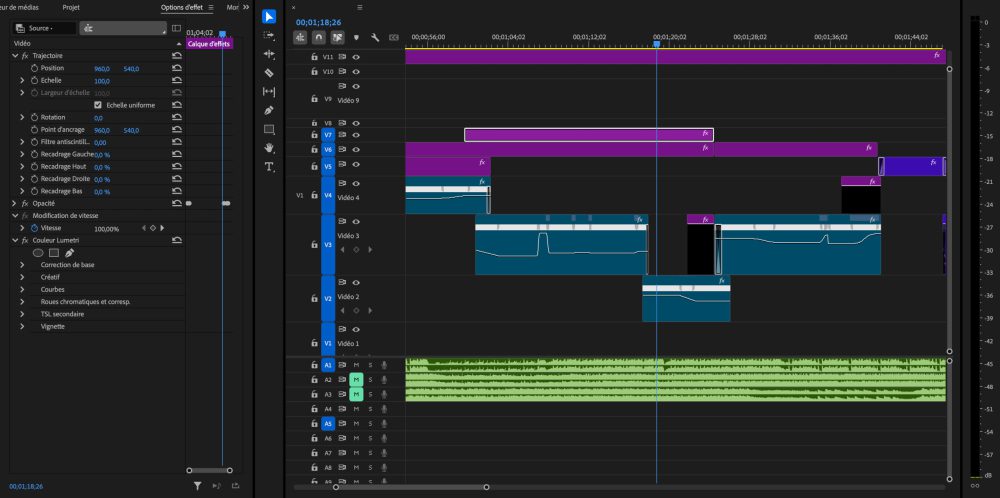Collapse the Trajectoire effect group
1000x498 pixels.
tap(14, 56)
